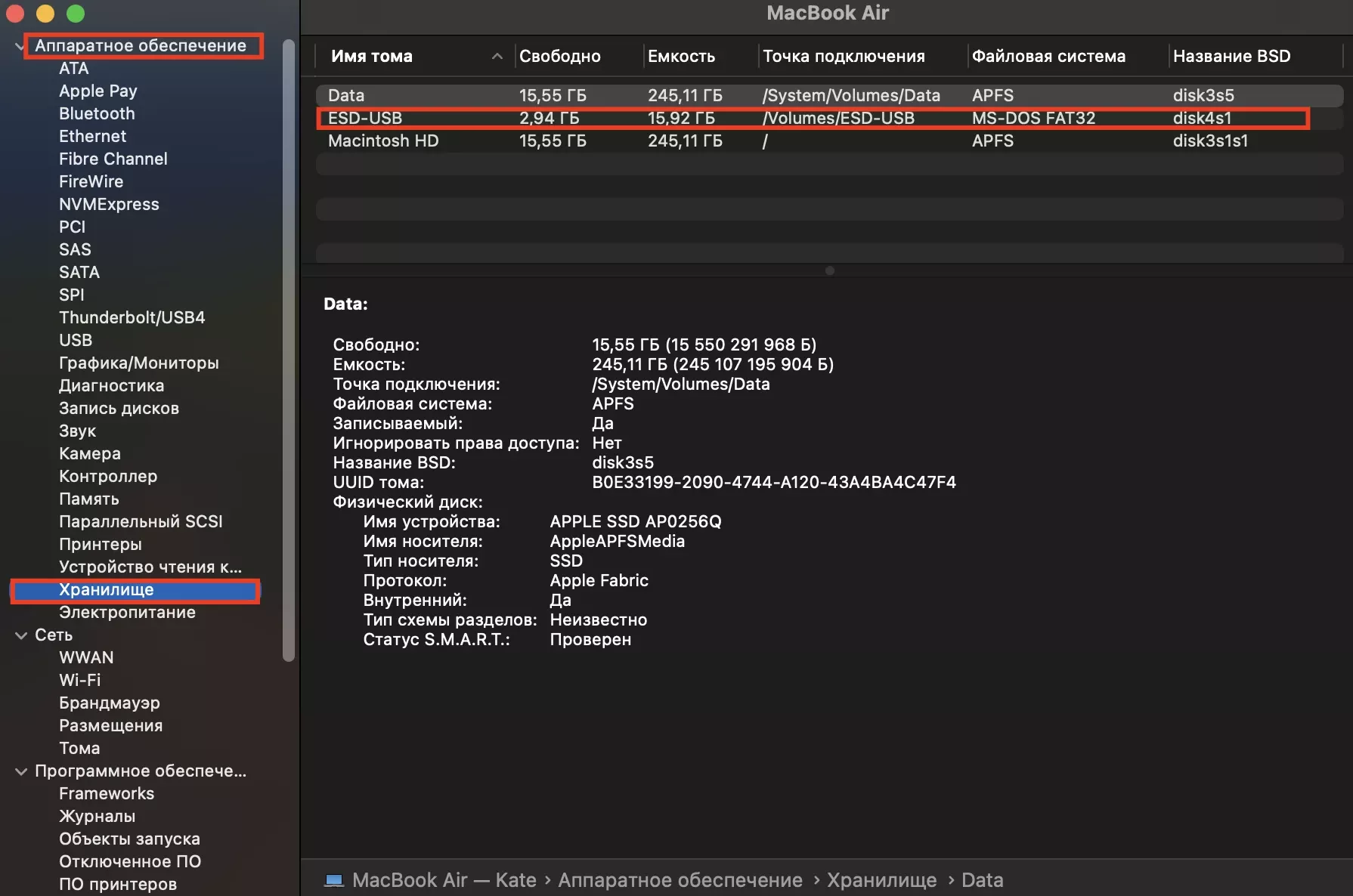Click the split pane divider handle dot
1353x896 pixels.
pyautogui.click(x=829, y=270)
